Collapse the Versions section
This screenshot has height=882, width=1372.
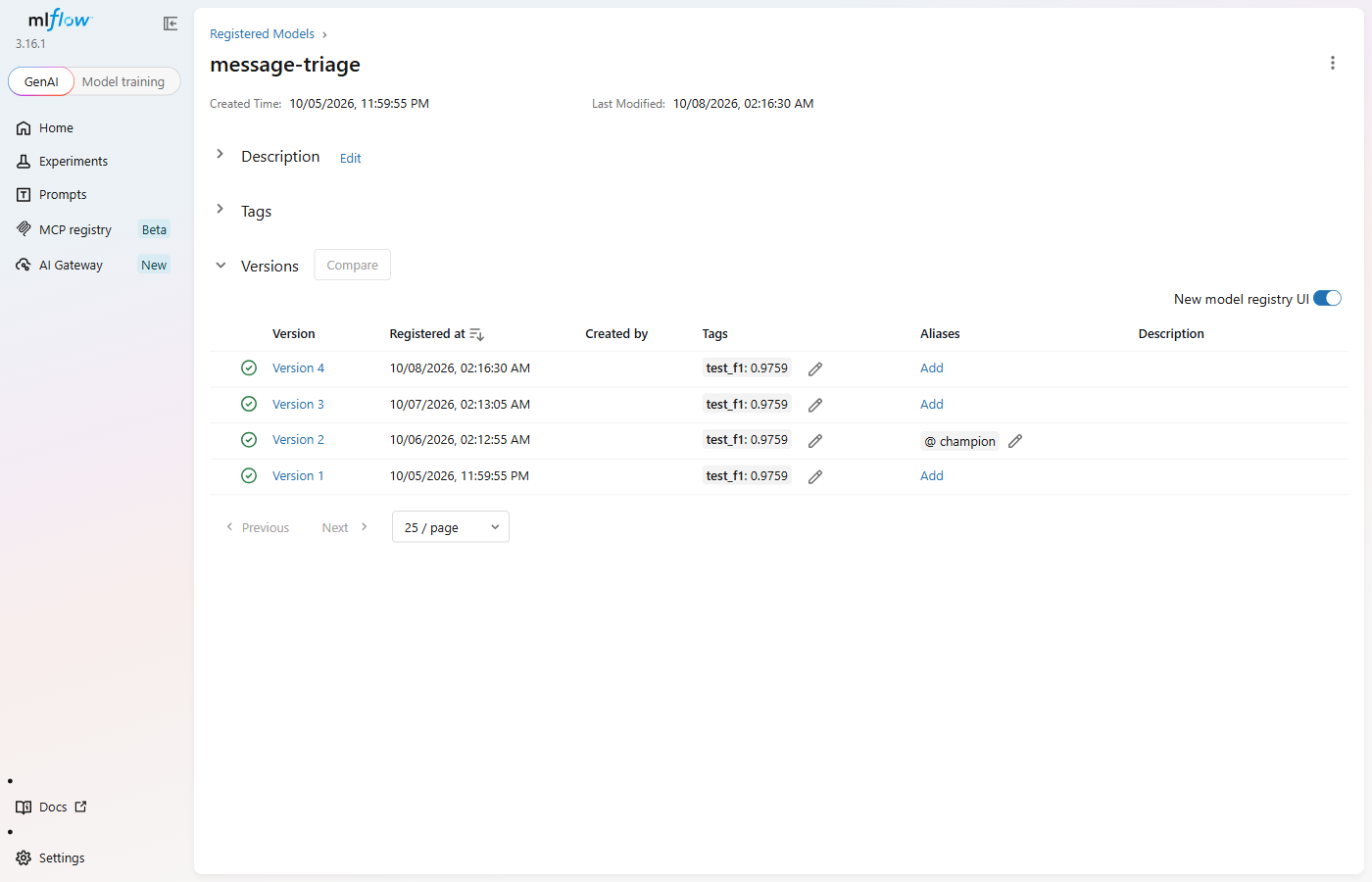point(220,265)
